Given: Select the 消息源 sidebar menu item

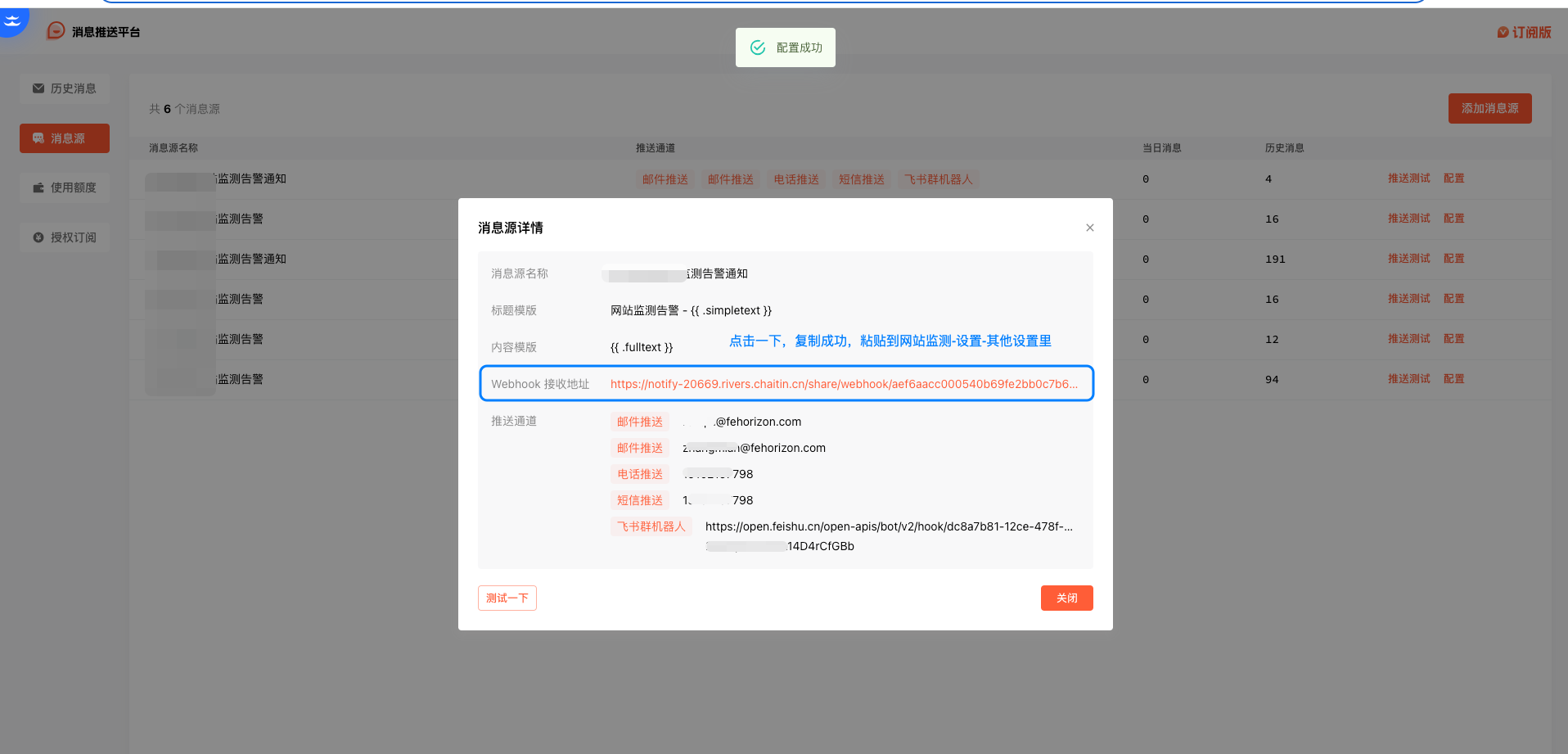Looking at the screenshot, I should (65, 138).
